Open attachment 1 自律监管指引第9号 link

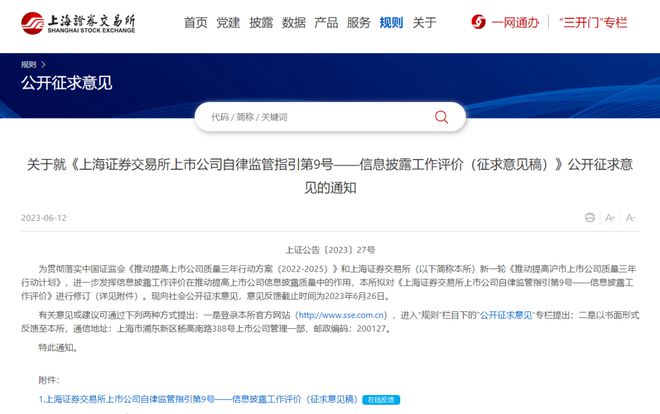coord(198,399)
